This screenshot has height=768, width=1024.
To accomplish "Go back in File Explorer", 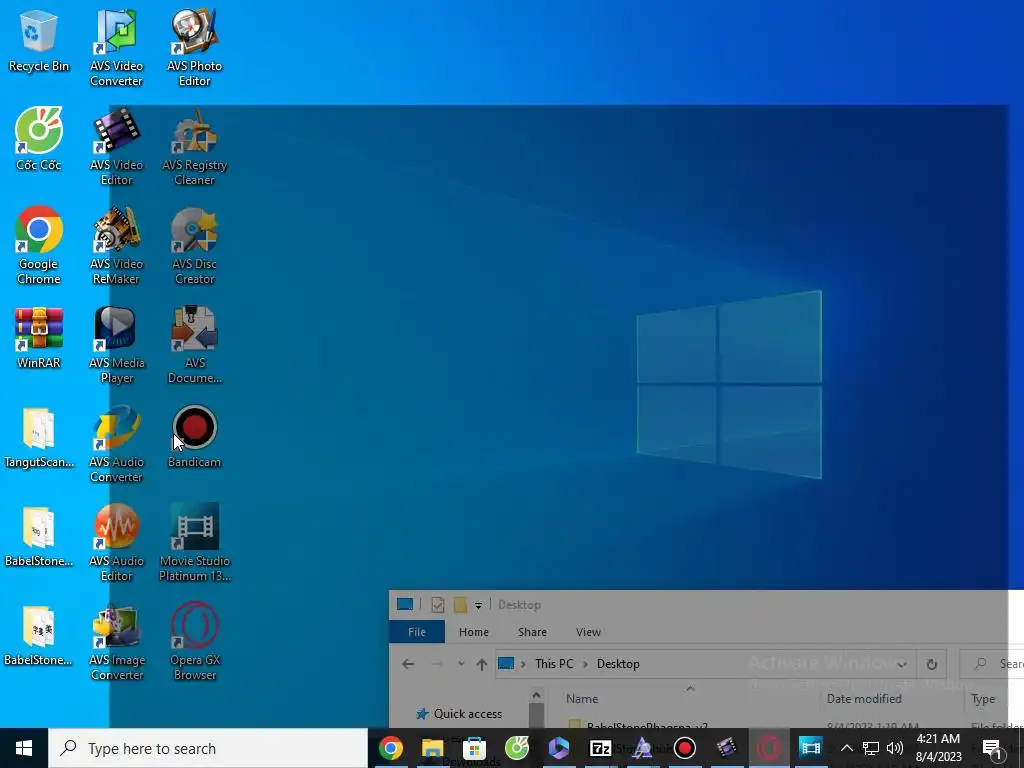I will click(x=408, y=664).
